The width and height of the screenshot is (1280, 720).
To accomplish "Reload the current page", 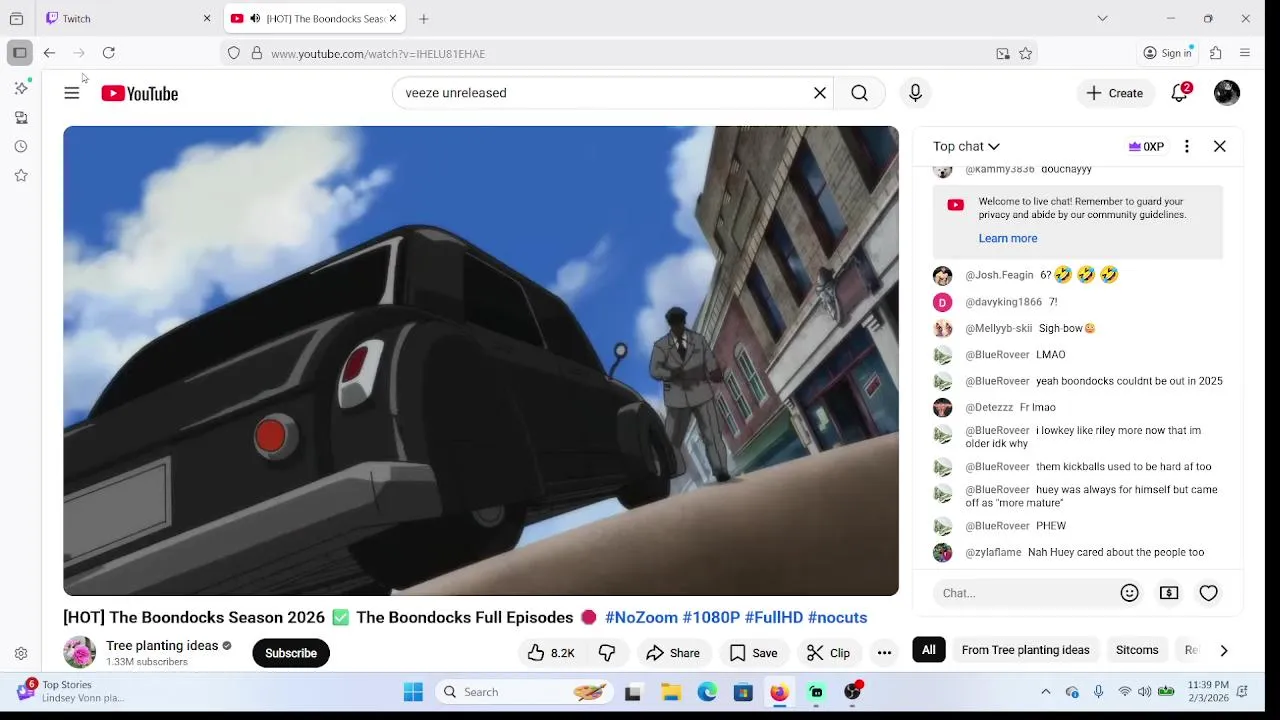I will [x=109, y=53].
